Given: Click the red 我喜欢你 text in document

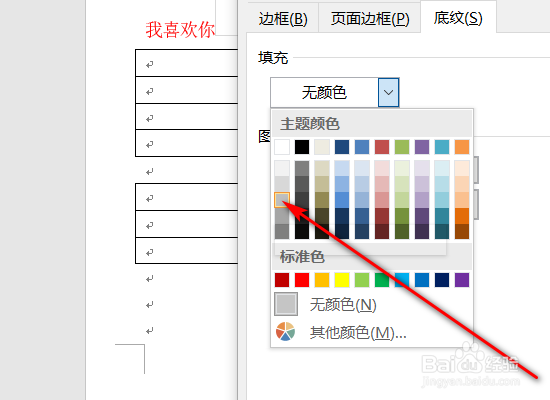Looking at the screenshot, I should point(180,30).
